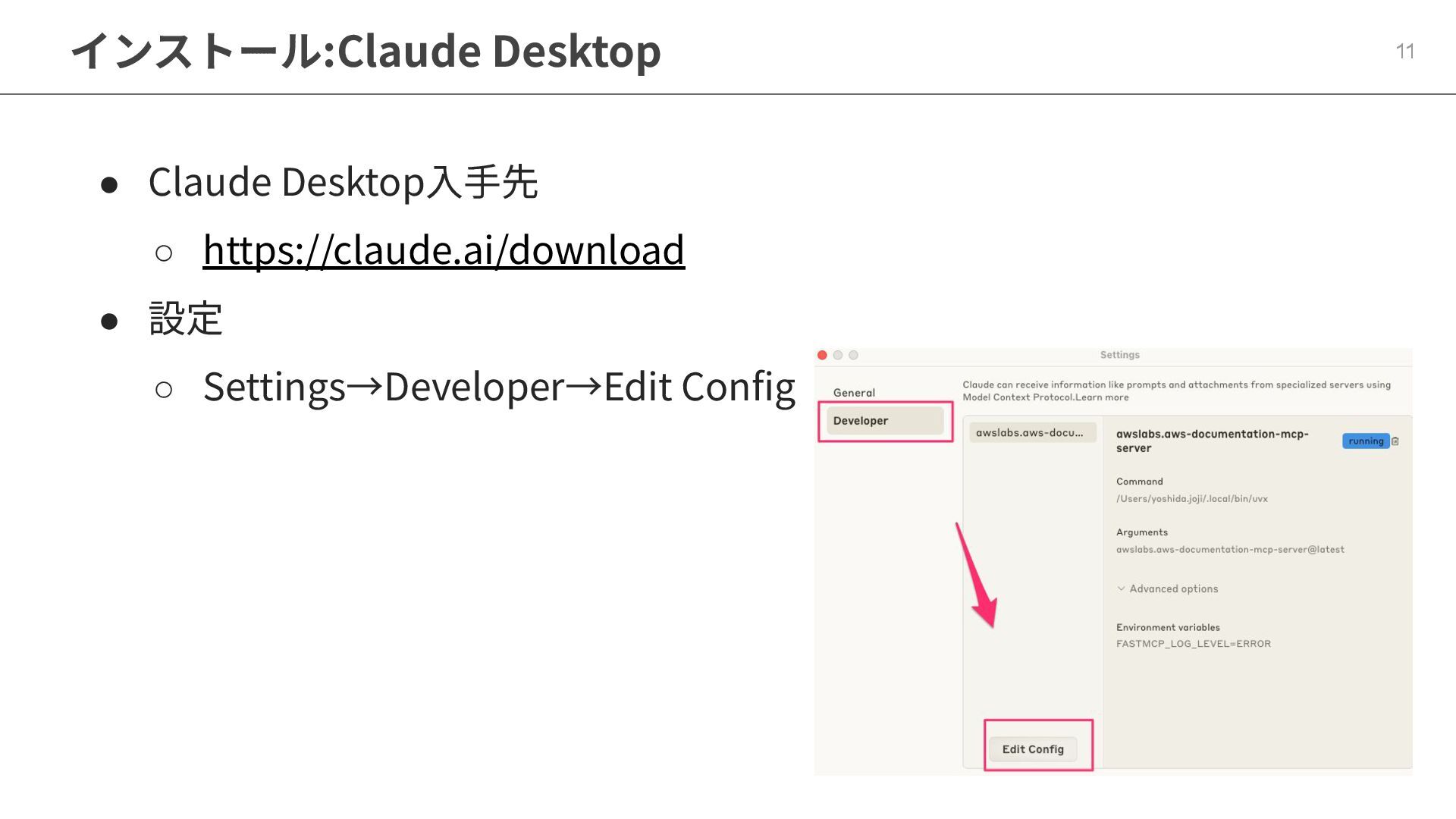Expand Advanced options chevron
The height and width of the screenshot is (819, 1456).
pyautogui.click(x=1121, y=588)
